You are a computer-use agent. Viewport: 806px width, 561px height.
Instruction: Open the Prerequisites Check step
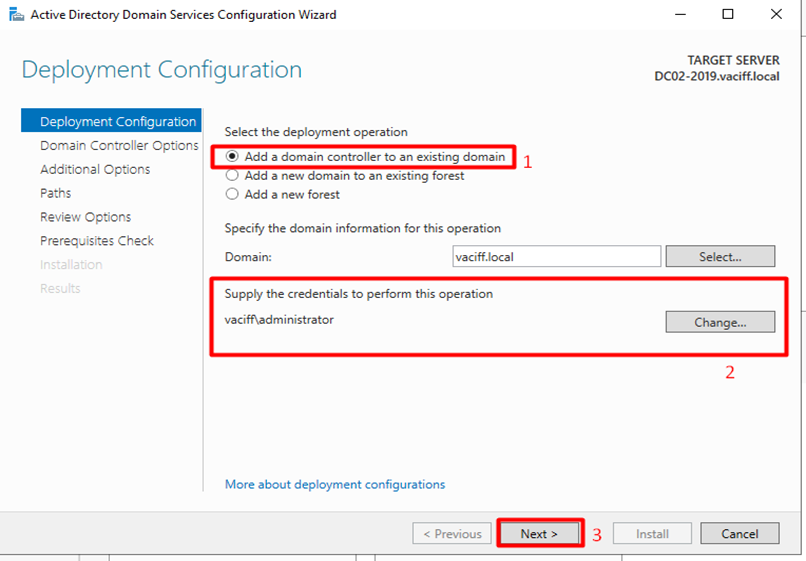(x=97, y=241)
